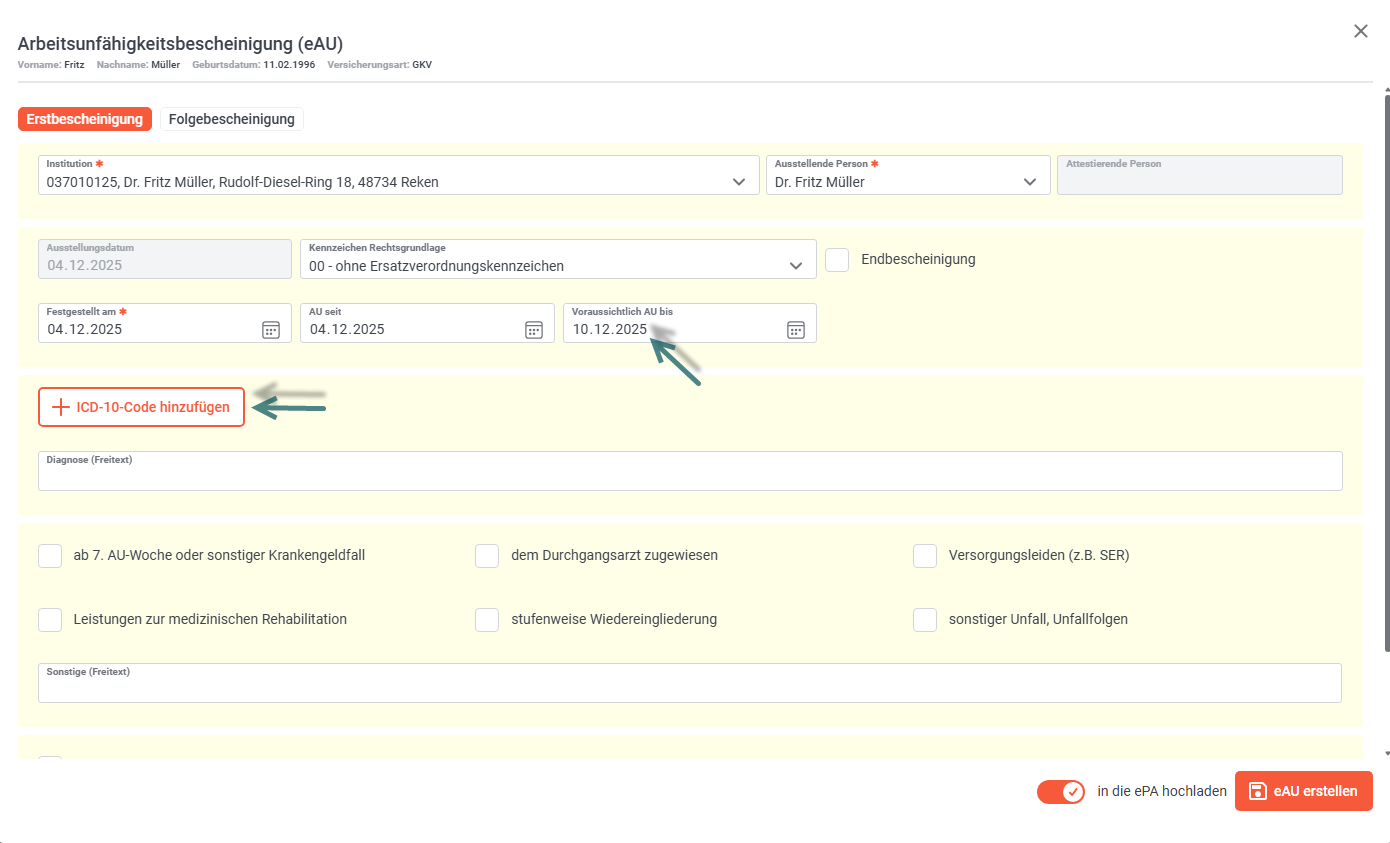Tick dem Durchgangsarzt zugewiesen checkbox
The width and height of the screenshot is (1390, 843).
pyautogui.click(x=487, y=555)
